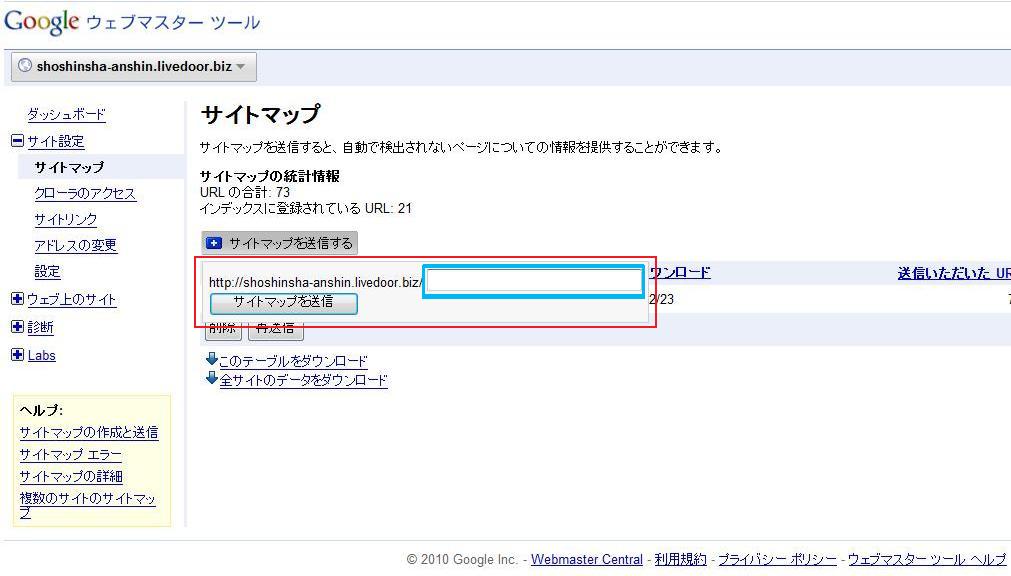Open help link 複数のサイトのサイトマップ
The width and height of the screenshot is (1011, 576).
pos(88,505)
